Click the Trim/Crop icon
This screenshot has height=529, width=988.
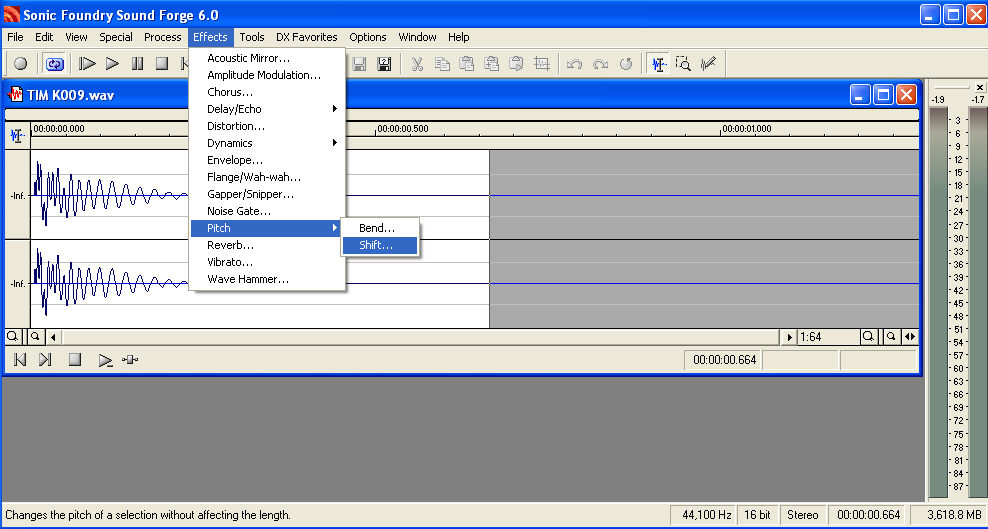(x=541, y=64)
